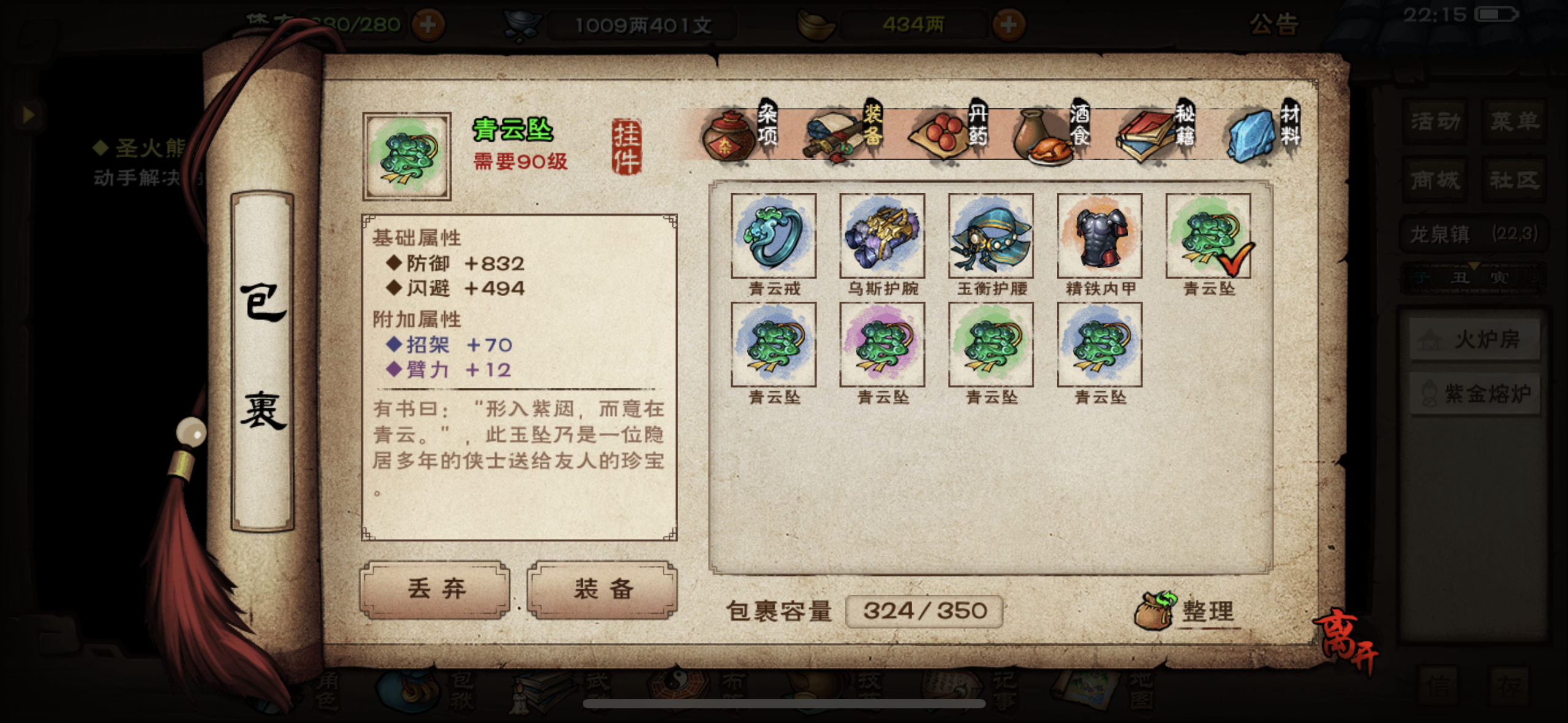The width and height of the screenshot is (1568, 723).
Task: Expand the left side panel arrow
Action: (28, 114)
